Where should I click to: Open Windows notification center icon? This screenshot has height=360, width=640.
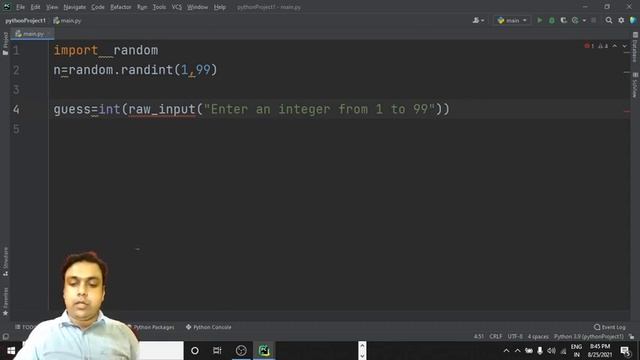[625, 351]
